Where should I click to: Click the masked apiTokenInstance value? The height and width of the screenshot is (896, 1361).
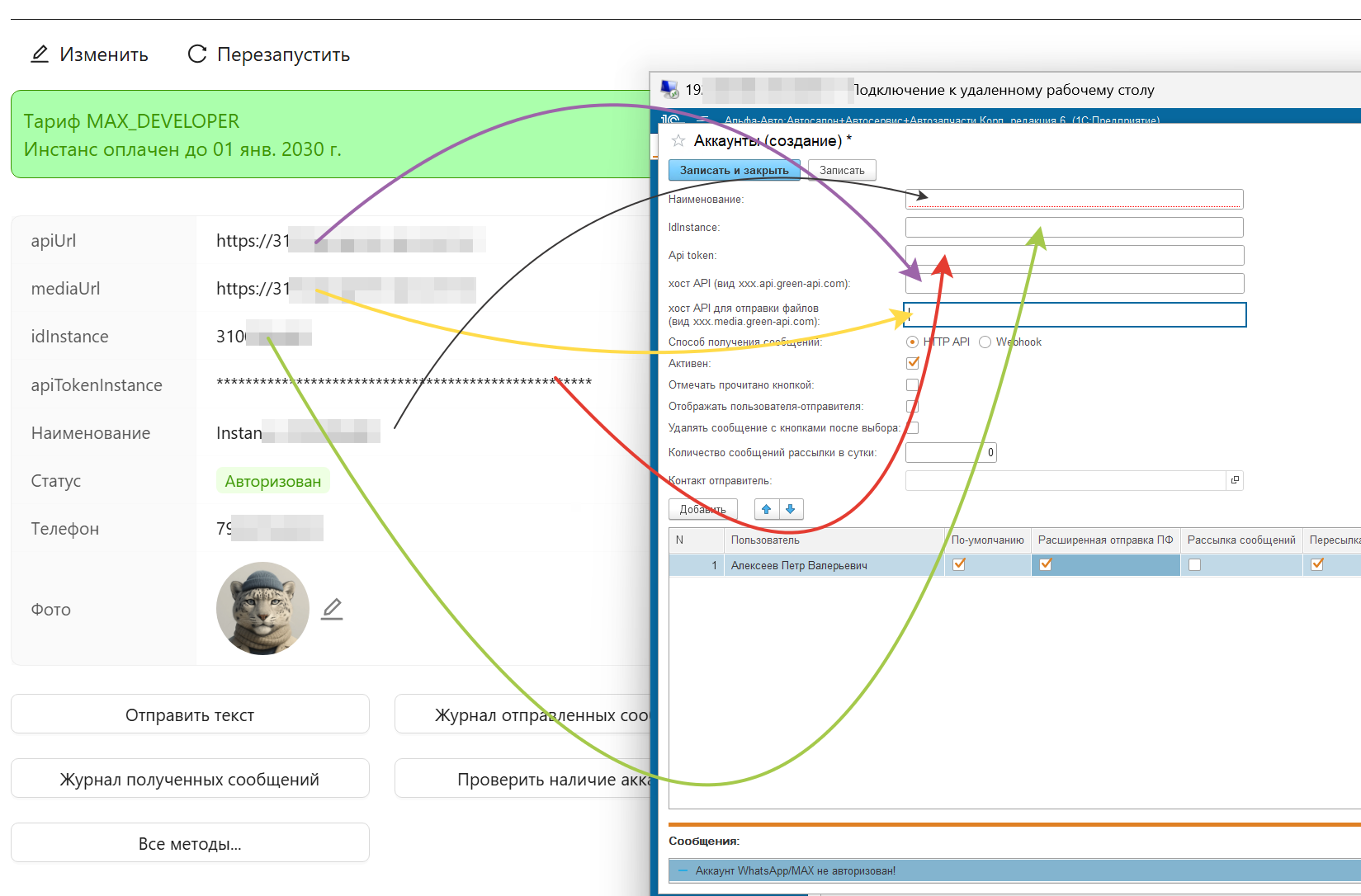tap(404, 382)
